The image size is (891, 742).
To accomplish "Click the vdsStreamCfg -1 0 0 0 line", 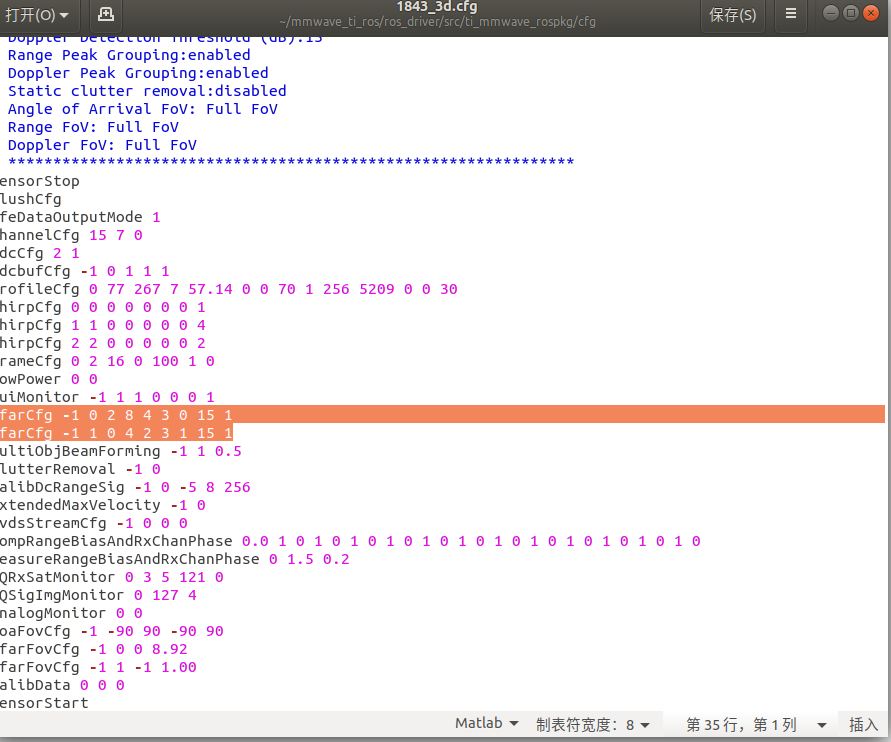I will [x=94, y=524].
